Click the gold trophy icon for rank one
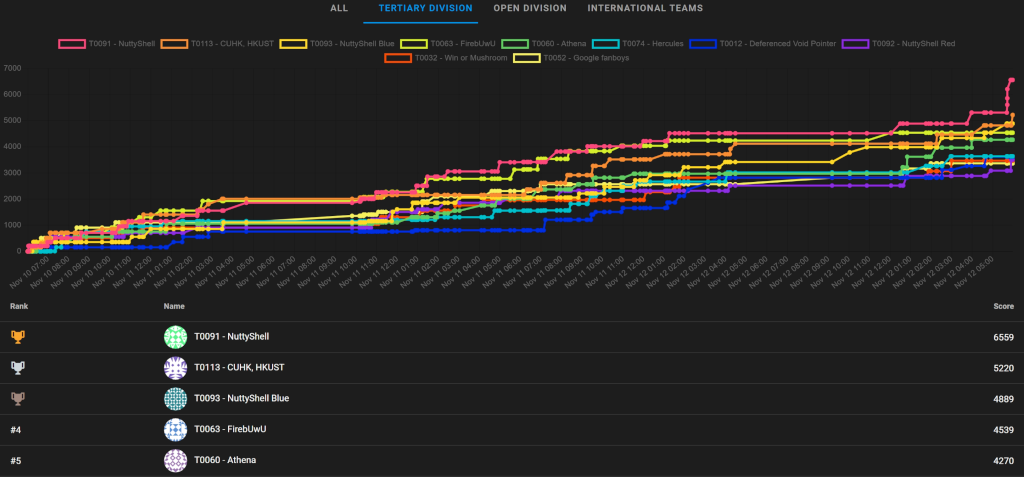Viewport: 1024px width, 477px height. point(17,337)
